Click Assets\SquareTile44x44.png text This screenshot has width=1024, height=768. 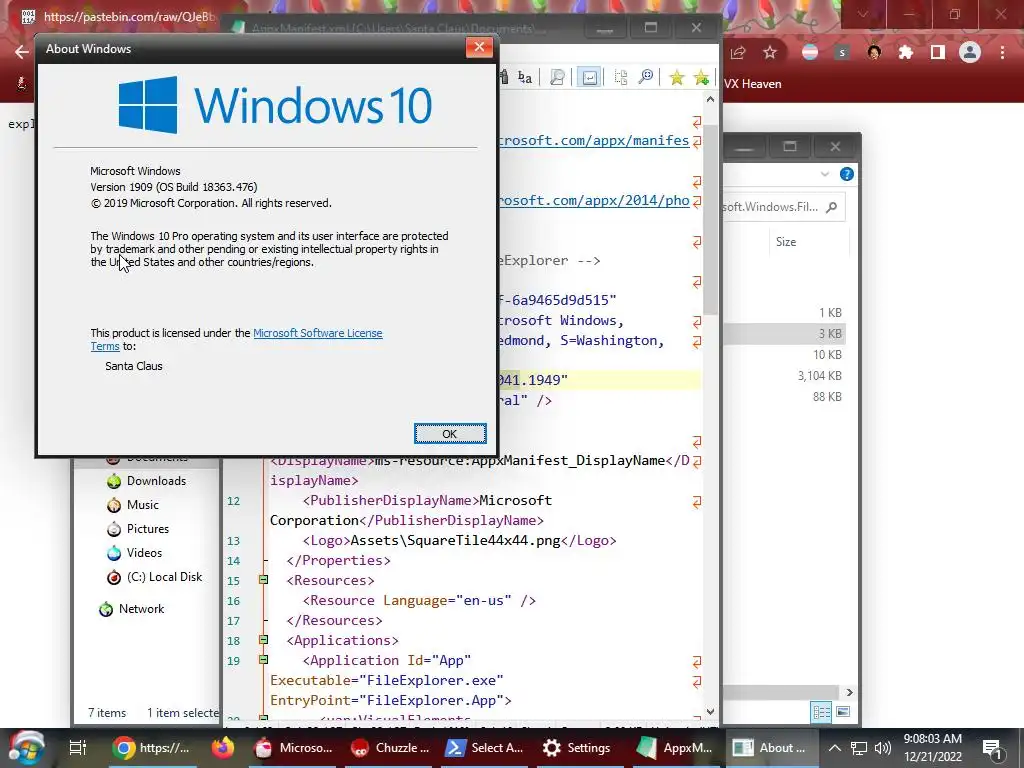tap(455, 540)
